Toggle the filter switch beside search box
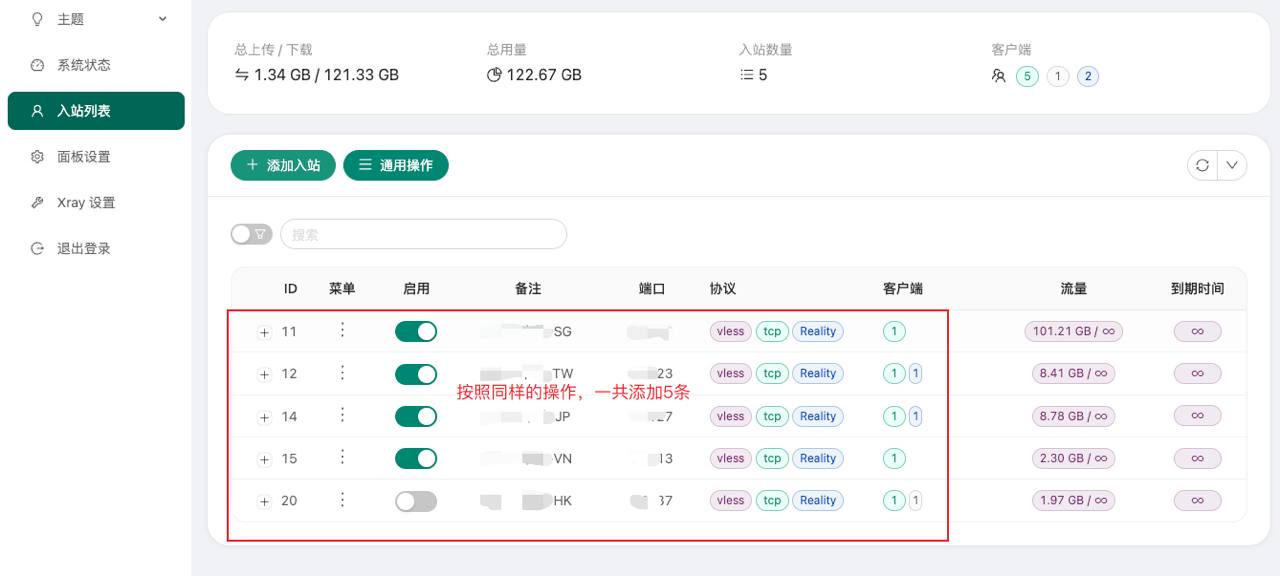 251,234
